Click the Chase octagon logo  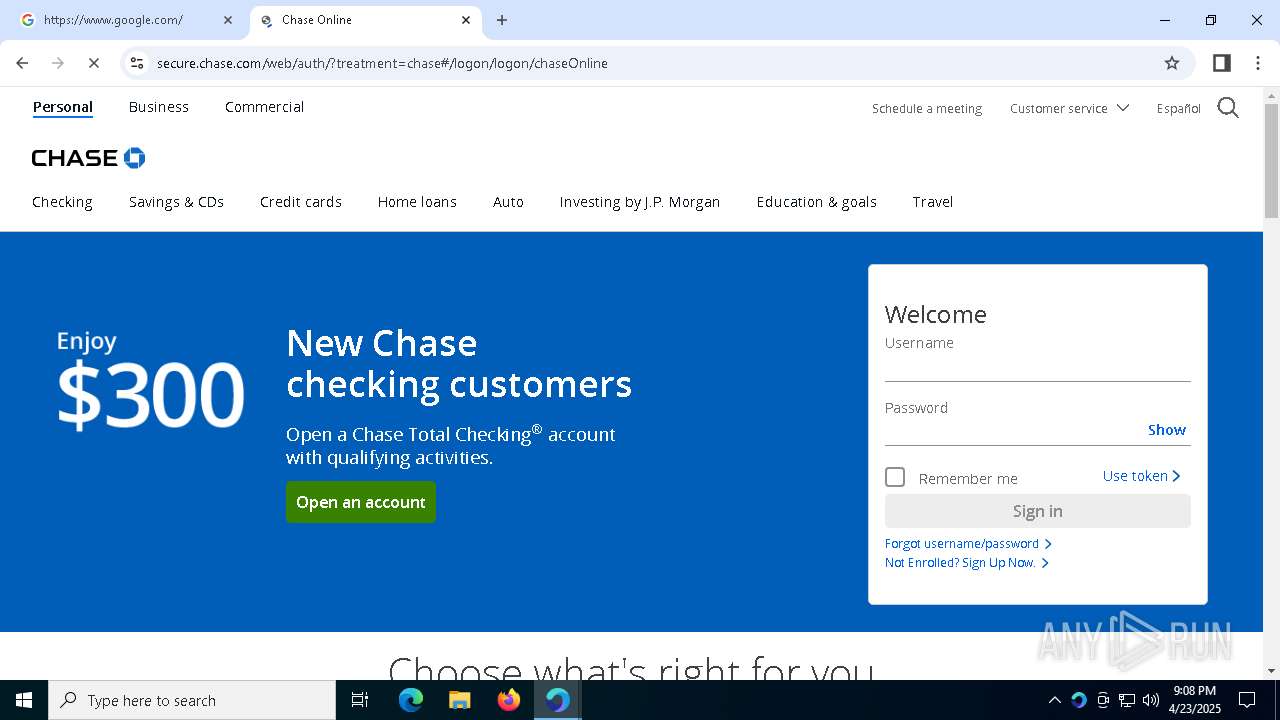(x=134, y=158)
